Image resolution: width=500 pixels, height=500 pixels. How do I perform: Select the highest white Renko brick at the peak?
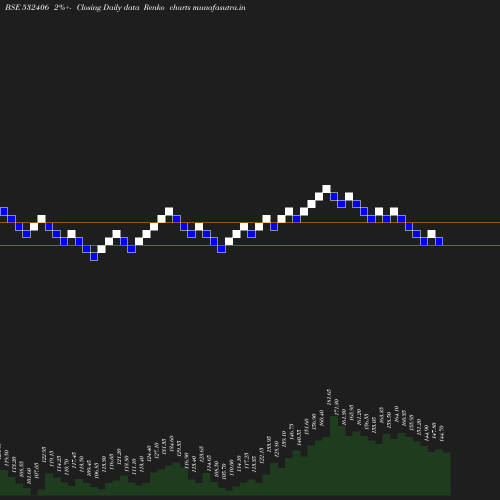tap(326, 189)
